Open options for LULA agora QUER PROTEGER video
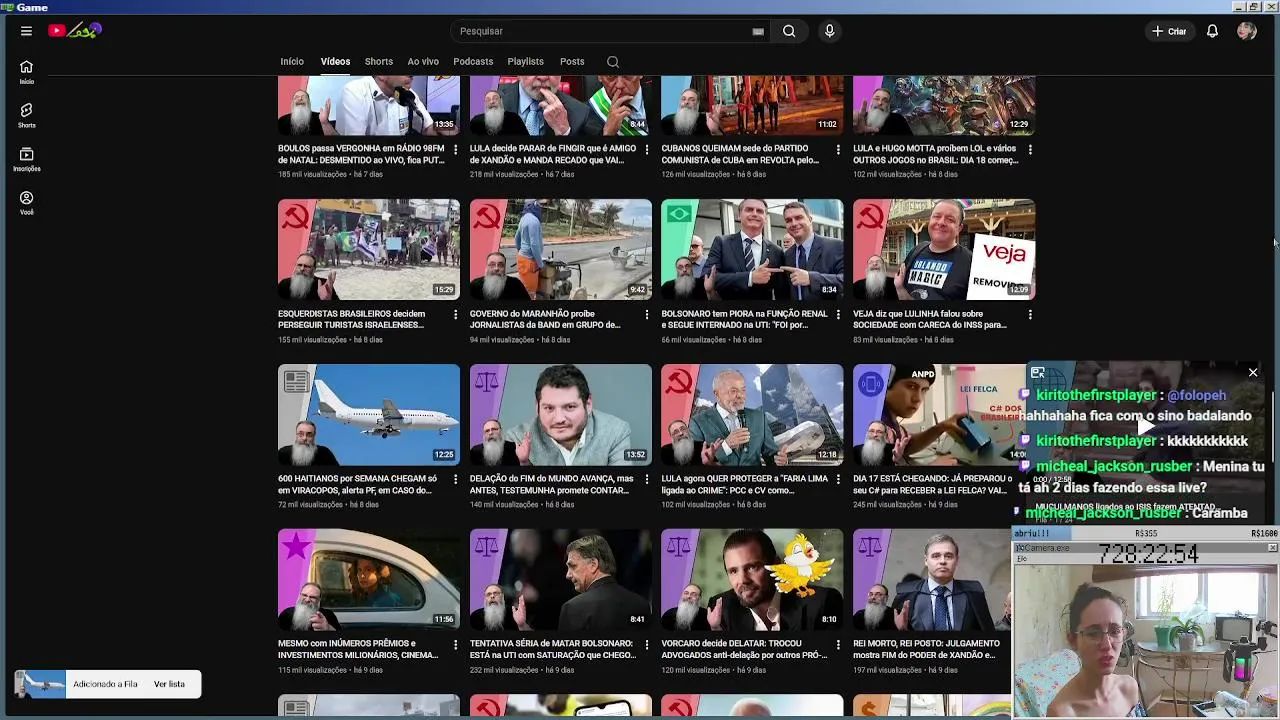The image size is (1280, 720). coord(838,479)
